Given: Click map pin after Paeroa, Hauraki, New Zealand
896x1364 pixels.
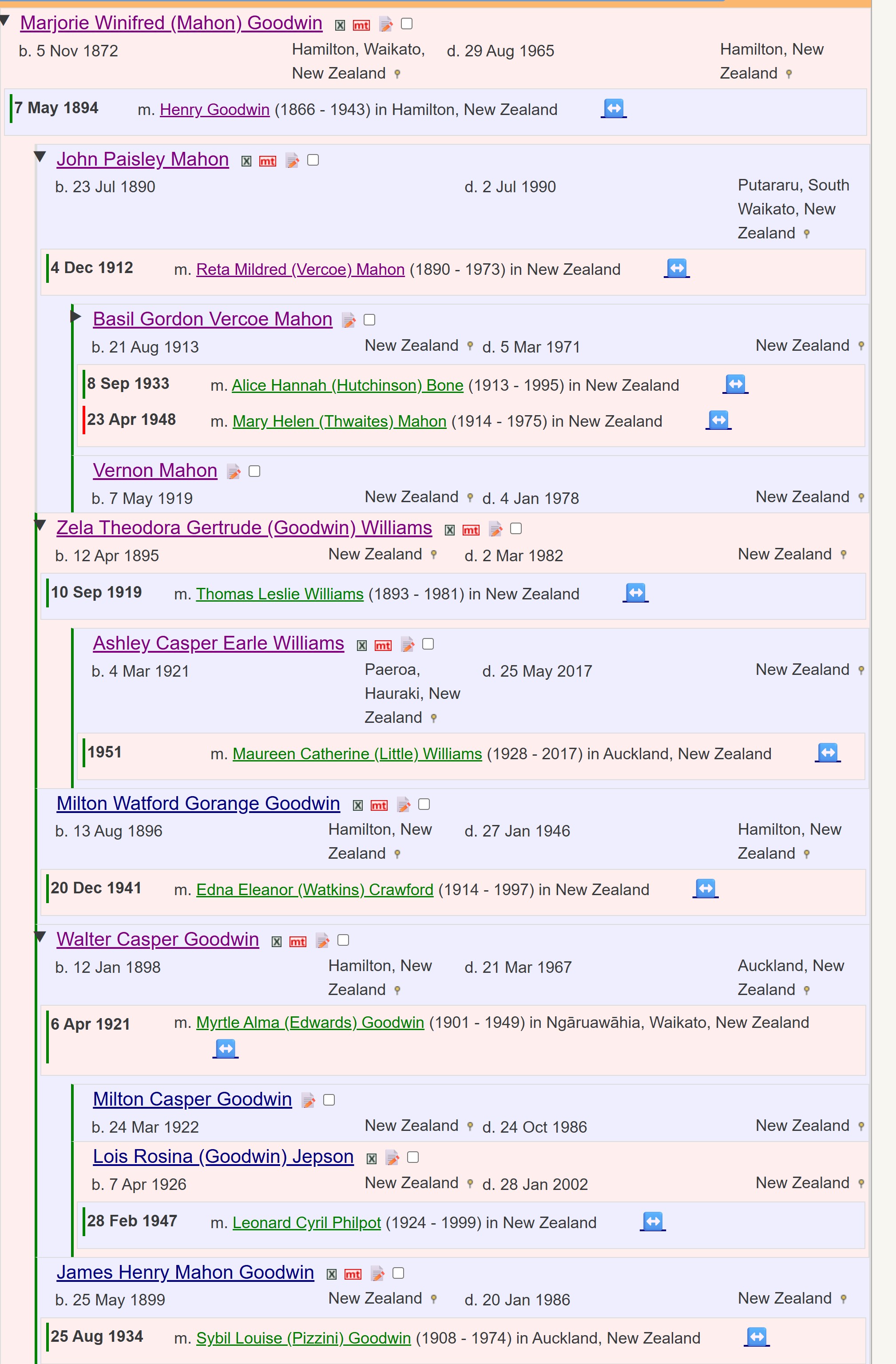Looking at the screenshot, I should [433, 718].
